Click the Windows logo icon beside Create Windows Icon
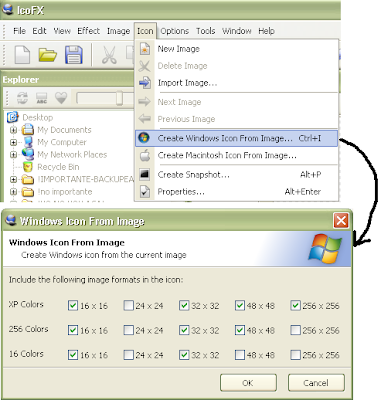The image size is (381, 400). [144, 137]
